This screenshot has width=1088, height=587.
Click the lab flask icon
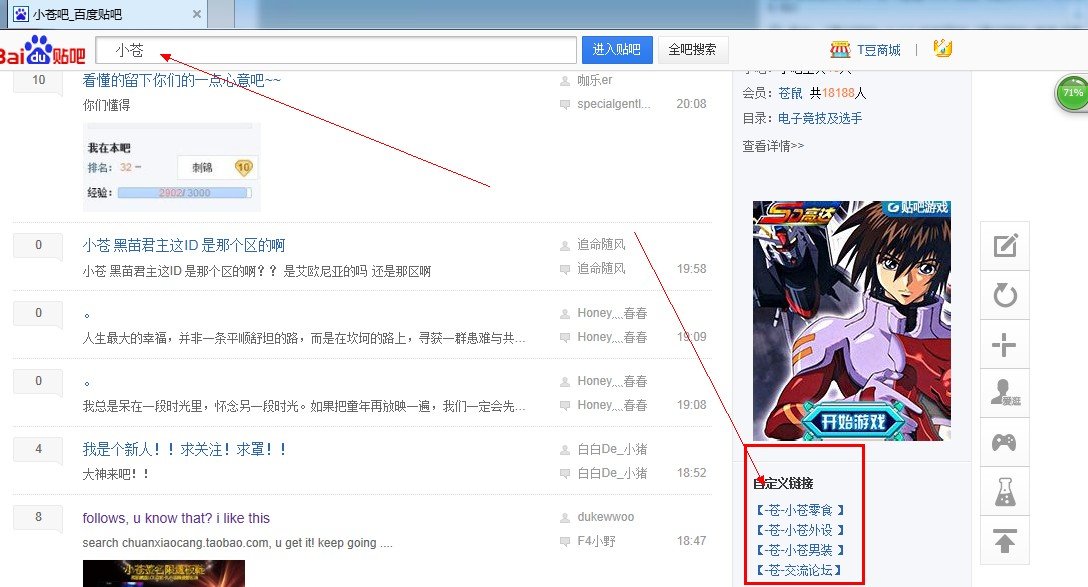coord(1004,492)
